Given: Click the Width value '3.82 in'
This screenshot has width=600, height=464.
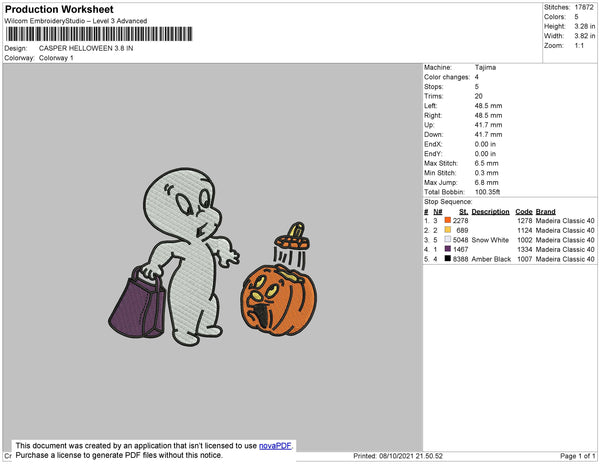Looking at the screenshot, I should click(x=585, y=36).
